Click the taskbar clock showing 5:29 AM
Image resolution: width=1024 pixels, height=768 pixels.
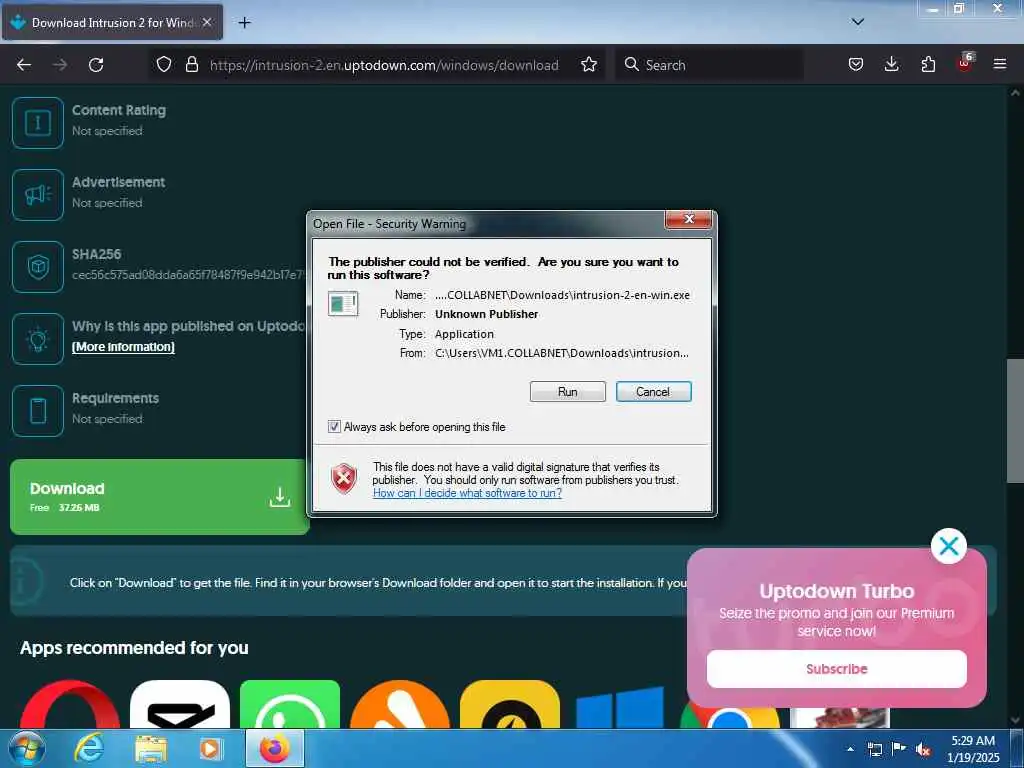[x=973, y=749]
